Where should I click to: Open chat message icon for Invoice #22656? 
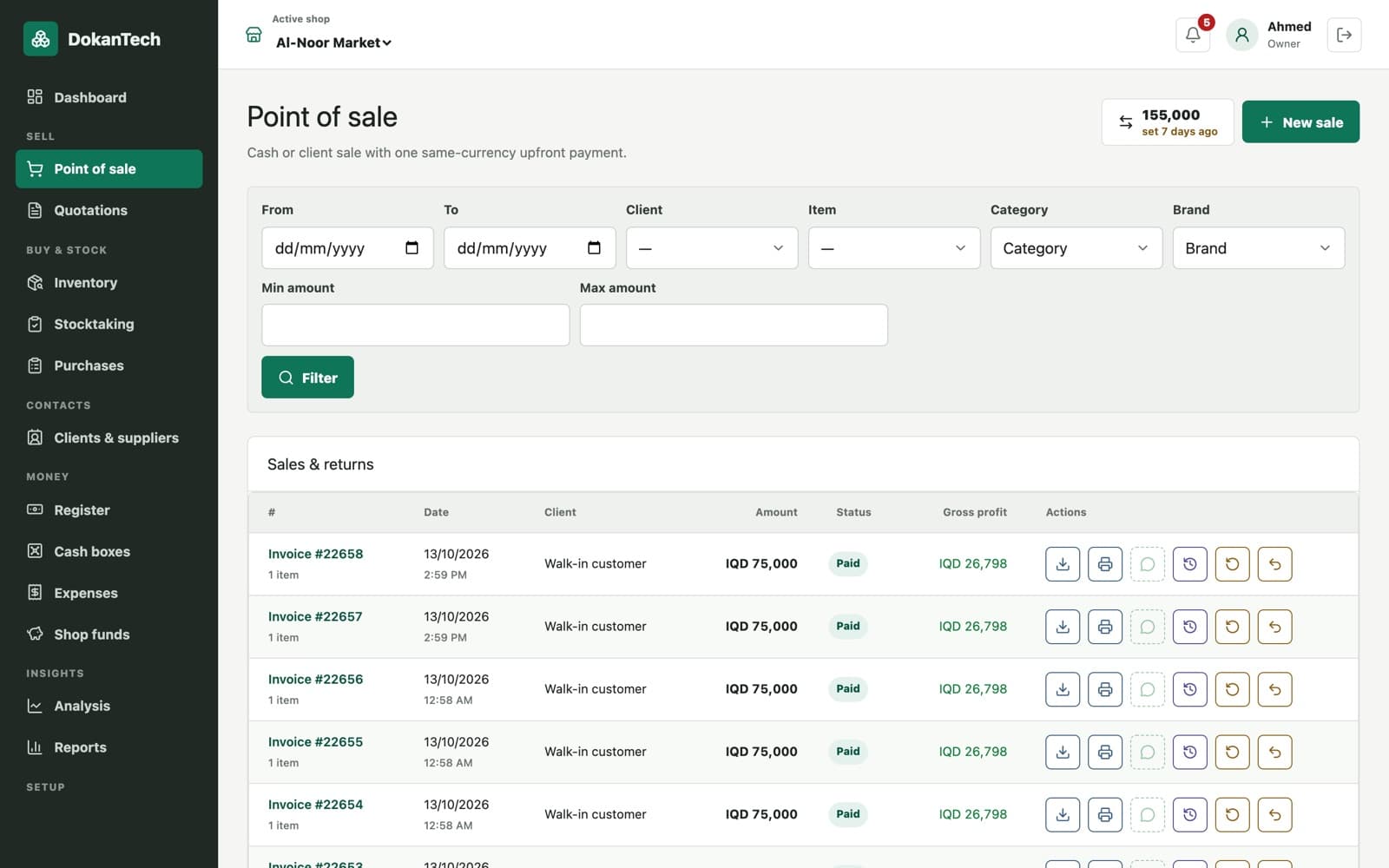click(1148, 689)
